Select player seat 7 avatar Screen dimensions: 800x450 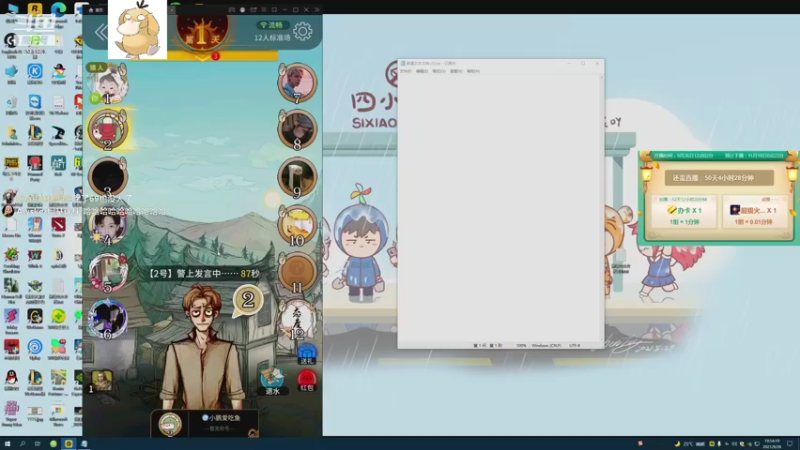coord(297,83)
